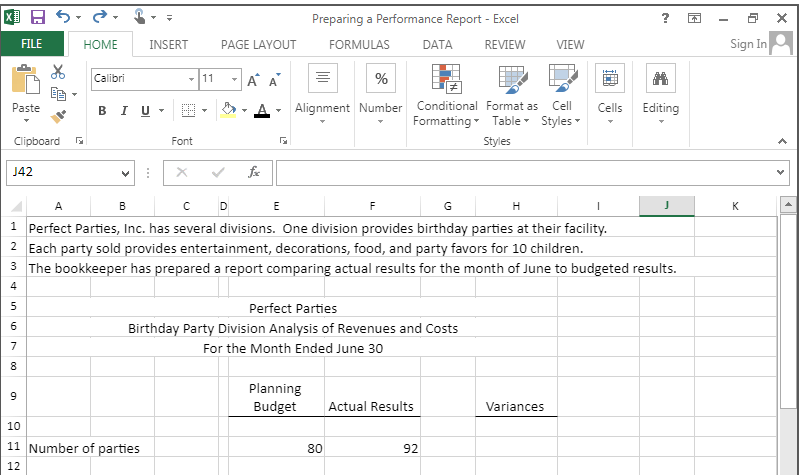Image resolution: width=801 pixels, height=475 pixels.
Task: Expand the Paste options arrow
Action: point(26,121)
